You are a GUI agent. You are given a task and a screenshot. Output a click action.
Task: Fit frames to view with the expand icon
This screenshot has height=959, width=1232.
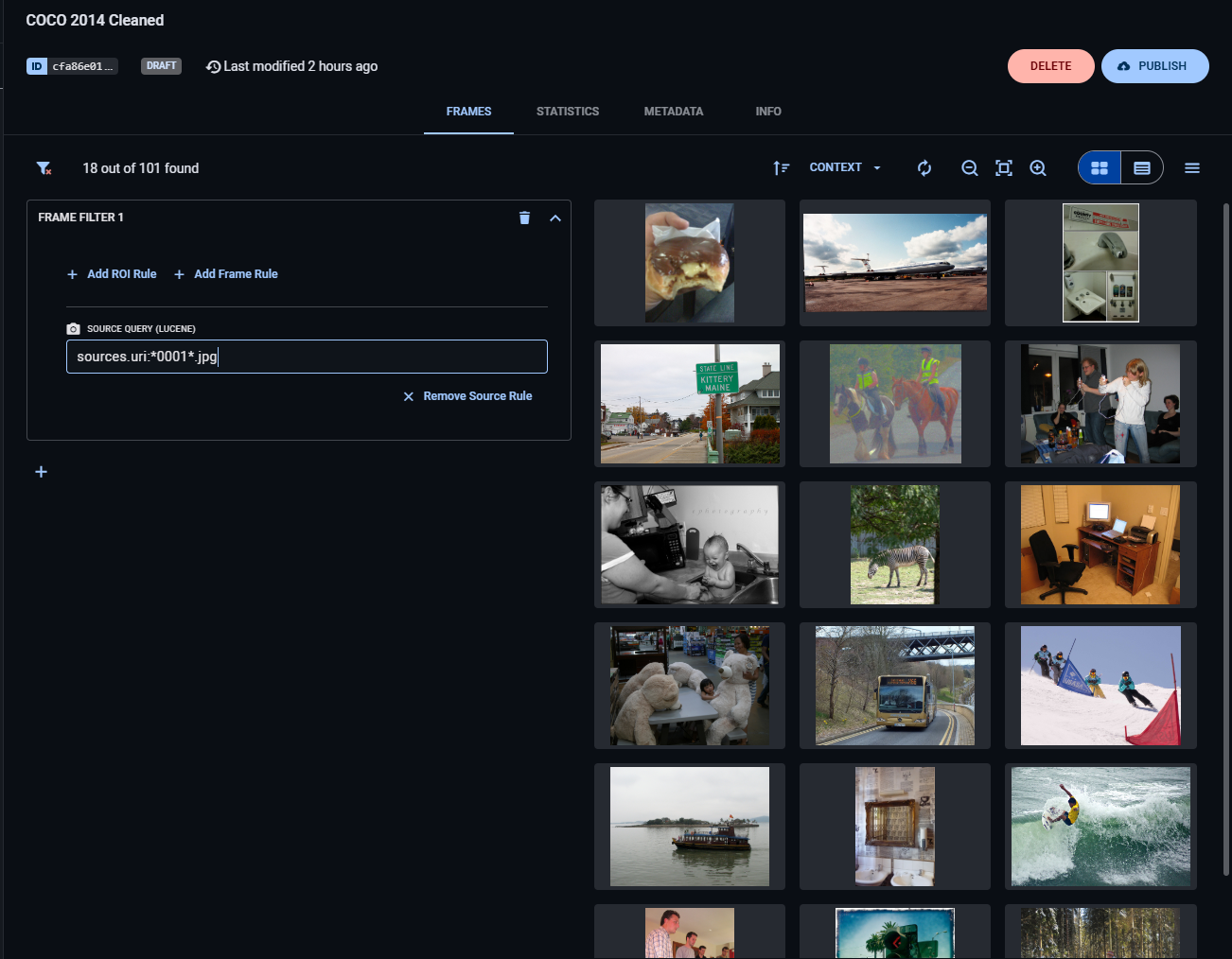(1003, 167)
